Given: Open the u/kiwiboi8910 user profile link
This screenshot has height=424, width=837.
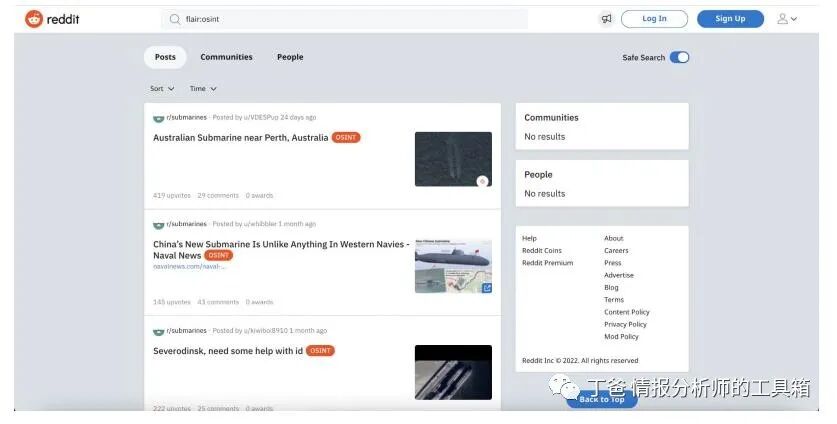Looking at the screenshot, I should click(x=265, y=331).
